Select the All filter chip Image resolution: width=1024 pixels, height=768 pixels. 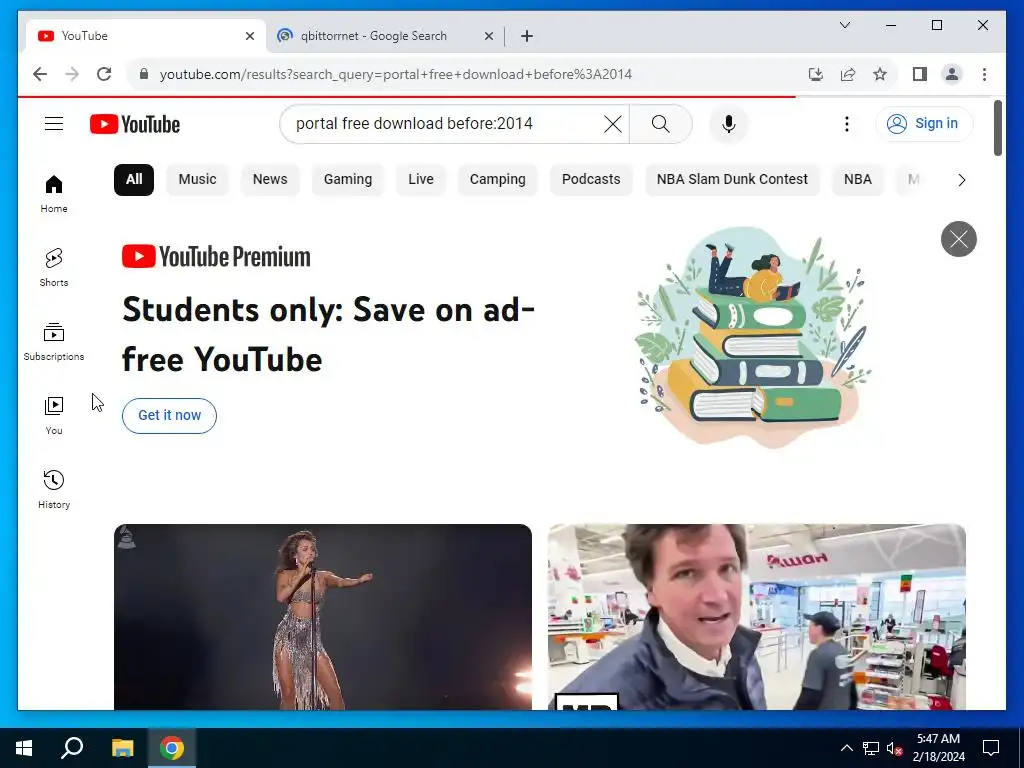click(x=134, y=180)
